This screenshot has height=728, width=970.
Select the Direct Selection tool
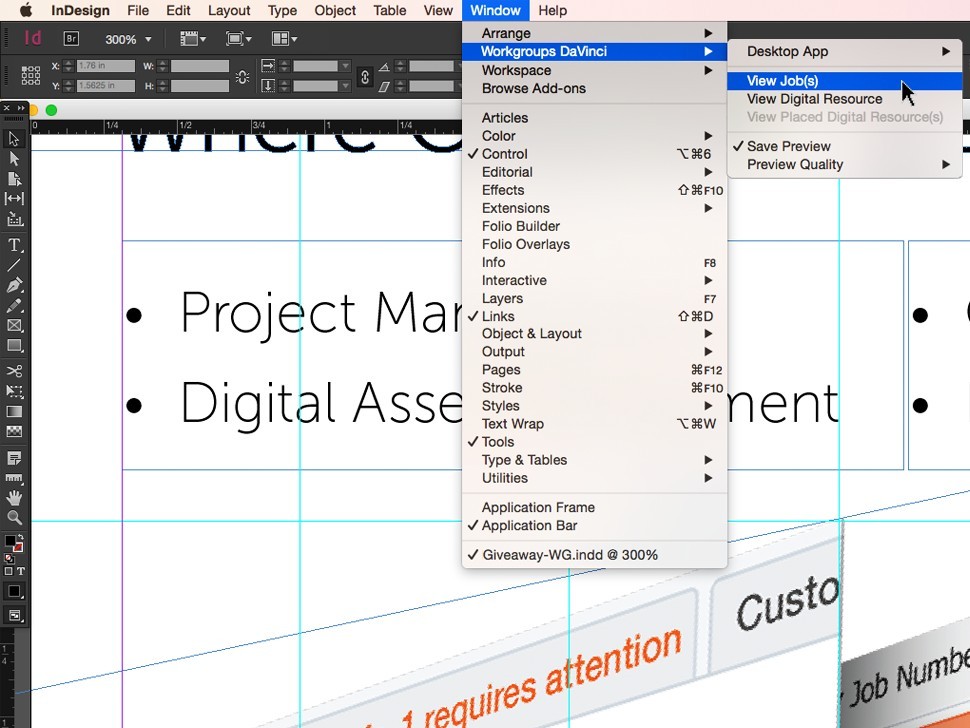pyautogui.click(x=14, y=159)
